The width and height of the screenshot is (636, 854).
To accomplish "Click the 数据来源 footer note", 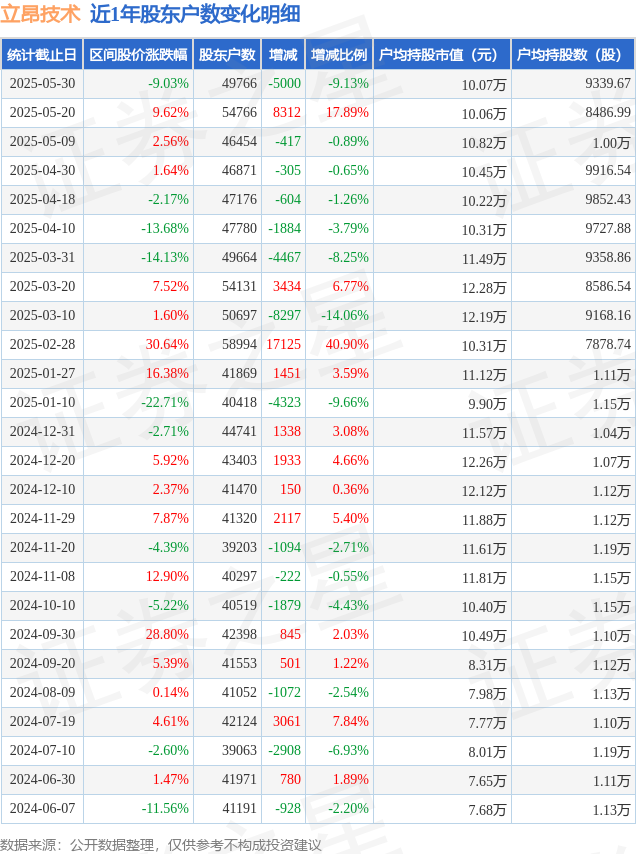I will tap(161, 845).
